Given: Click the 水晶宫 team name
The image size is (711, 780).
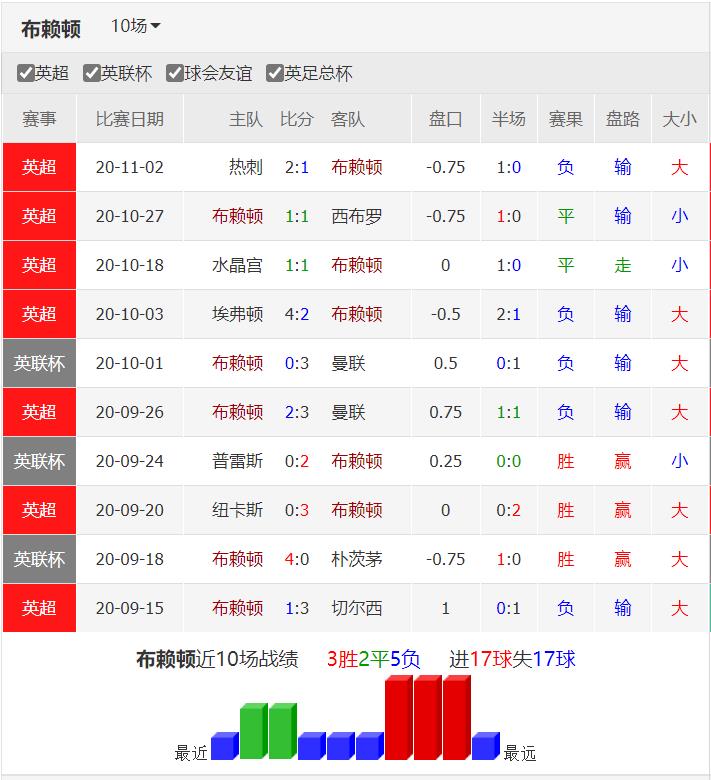Looking at the screenshot, I should pyautogui.click(x=237, y=265).
